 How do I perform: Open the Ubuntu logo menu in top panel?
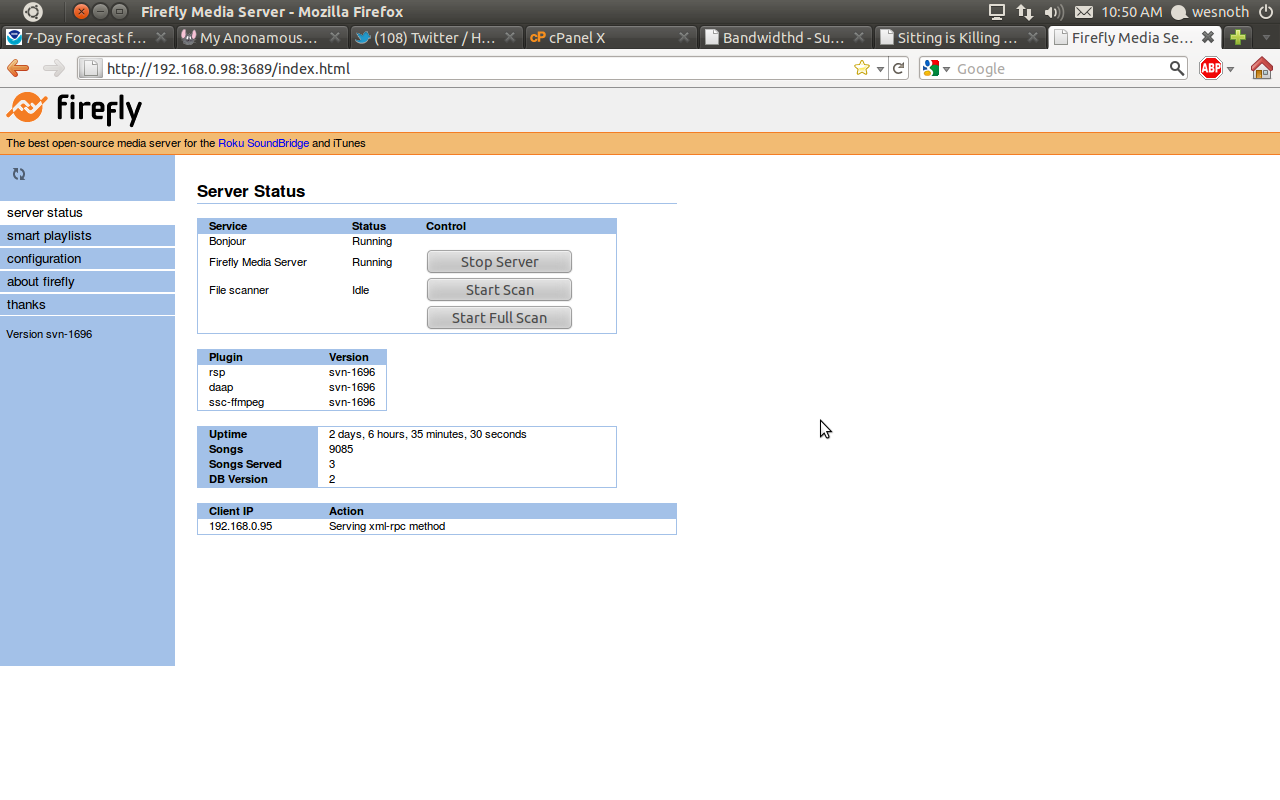pos(33,12)
